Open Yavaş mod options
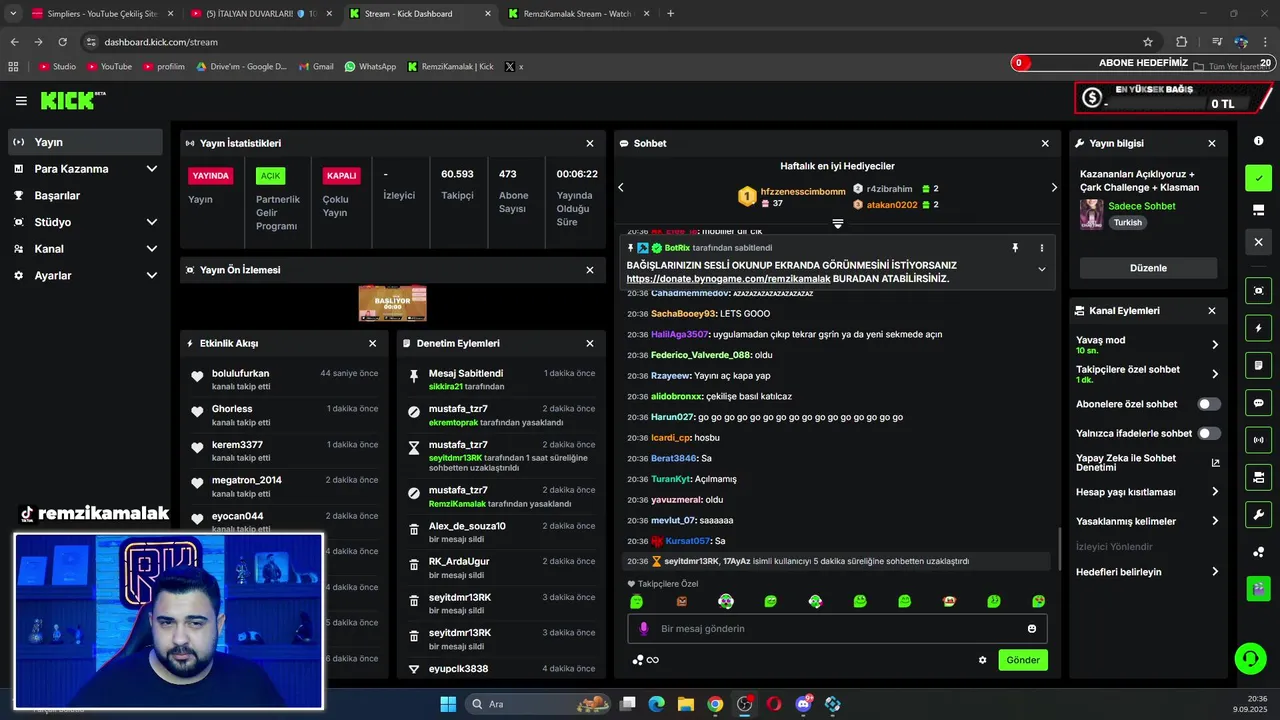1280x720 pixels. point(1148,345)
